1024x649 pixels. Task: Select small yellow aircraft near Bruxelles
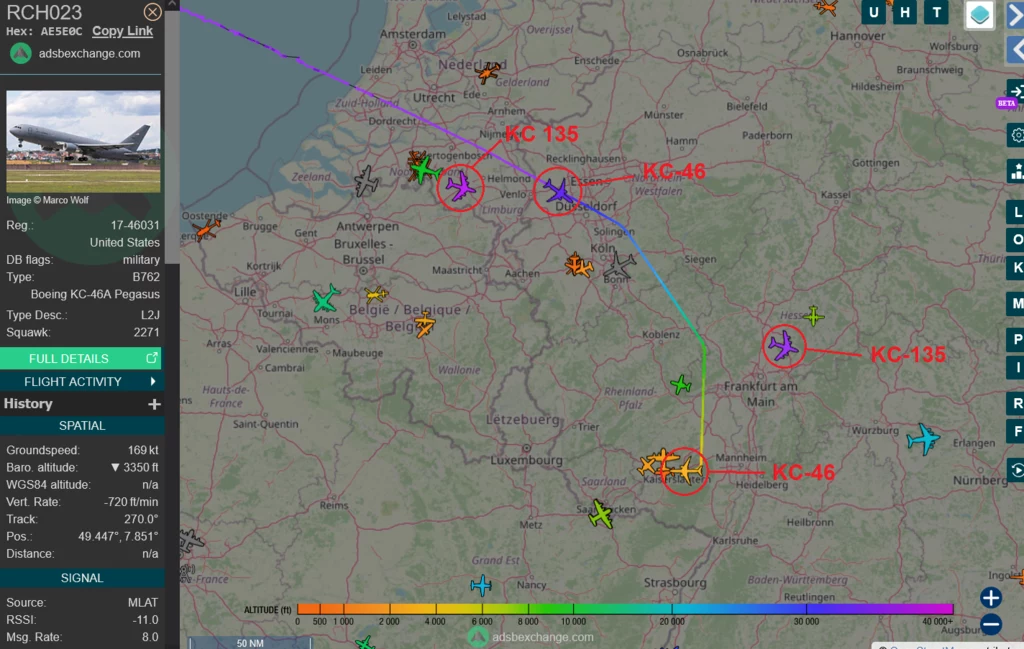[376, 294]
